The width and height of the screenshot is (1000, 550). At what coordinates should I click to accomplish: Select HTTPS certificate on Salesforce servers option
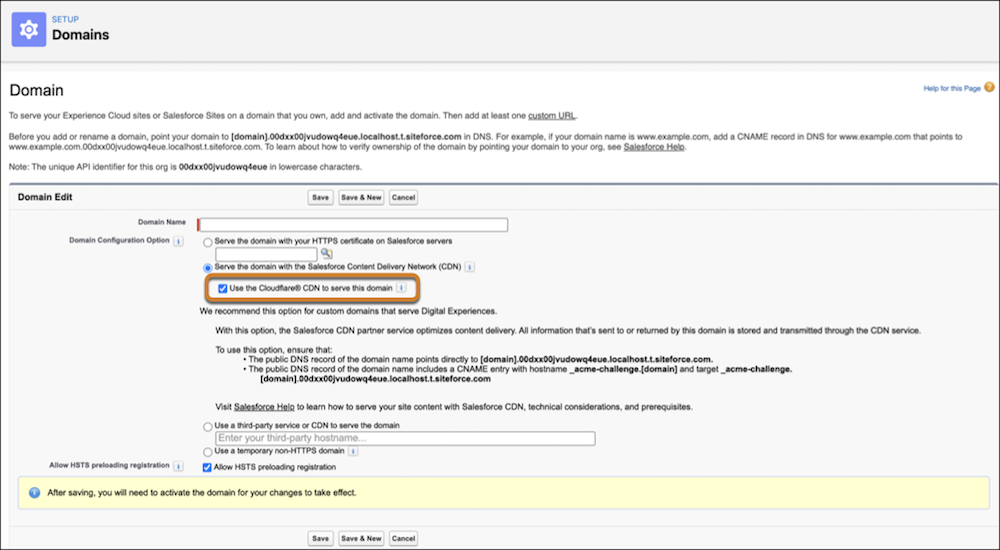208,242
